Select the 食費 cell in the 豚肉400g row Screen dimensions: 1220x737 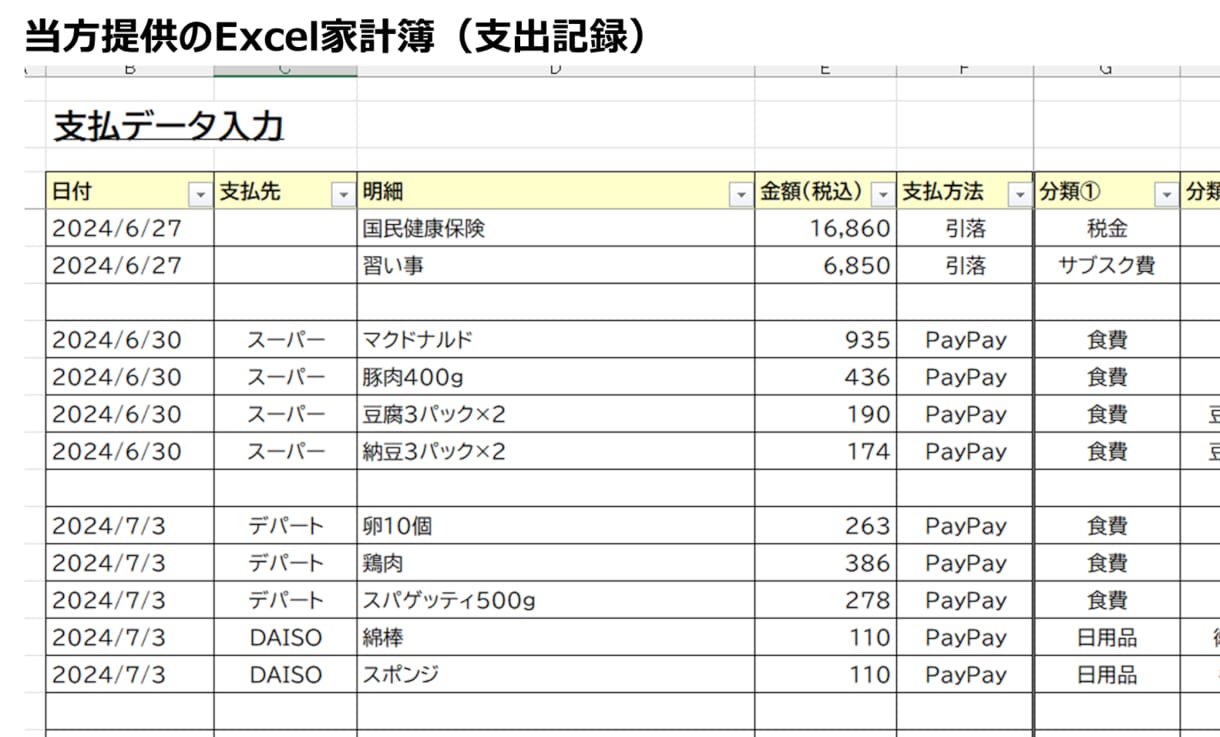[1107, 377]
